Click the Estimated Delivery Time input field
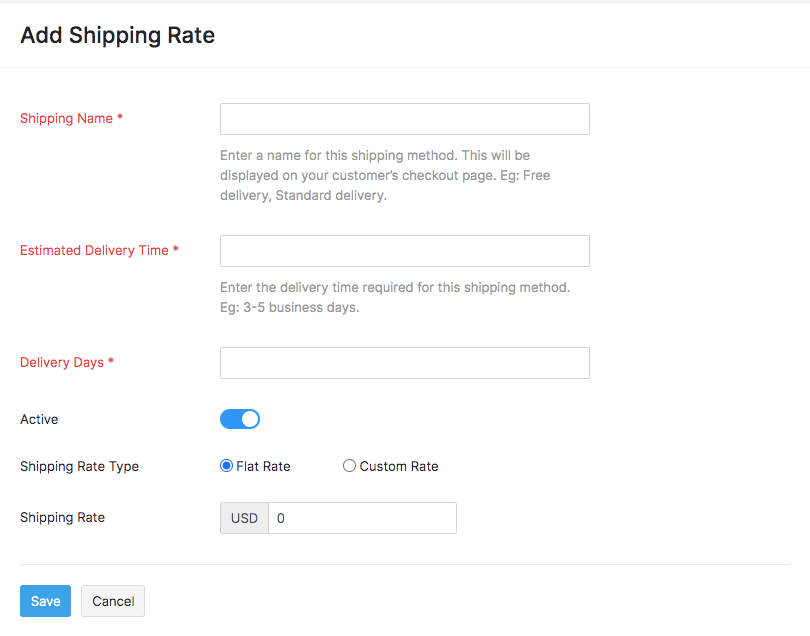The image size is (810, 636). click(404, 250)
